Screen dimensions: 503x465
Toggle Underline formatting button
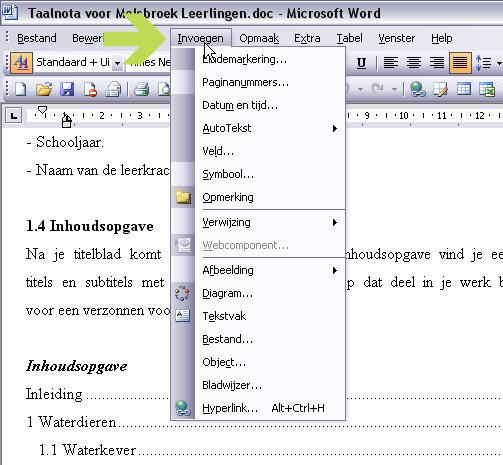(361, 63)
